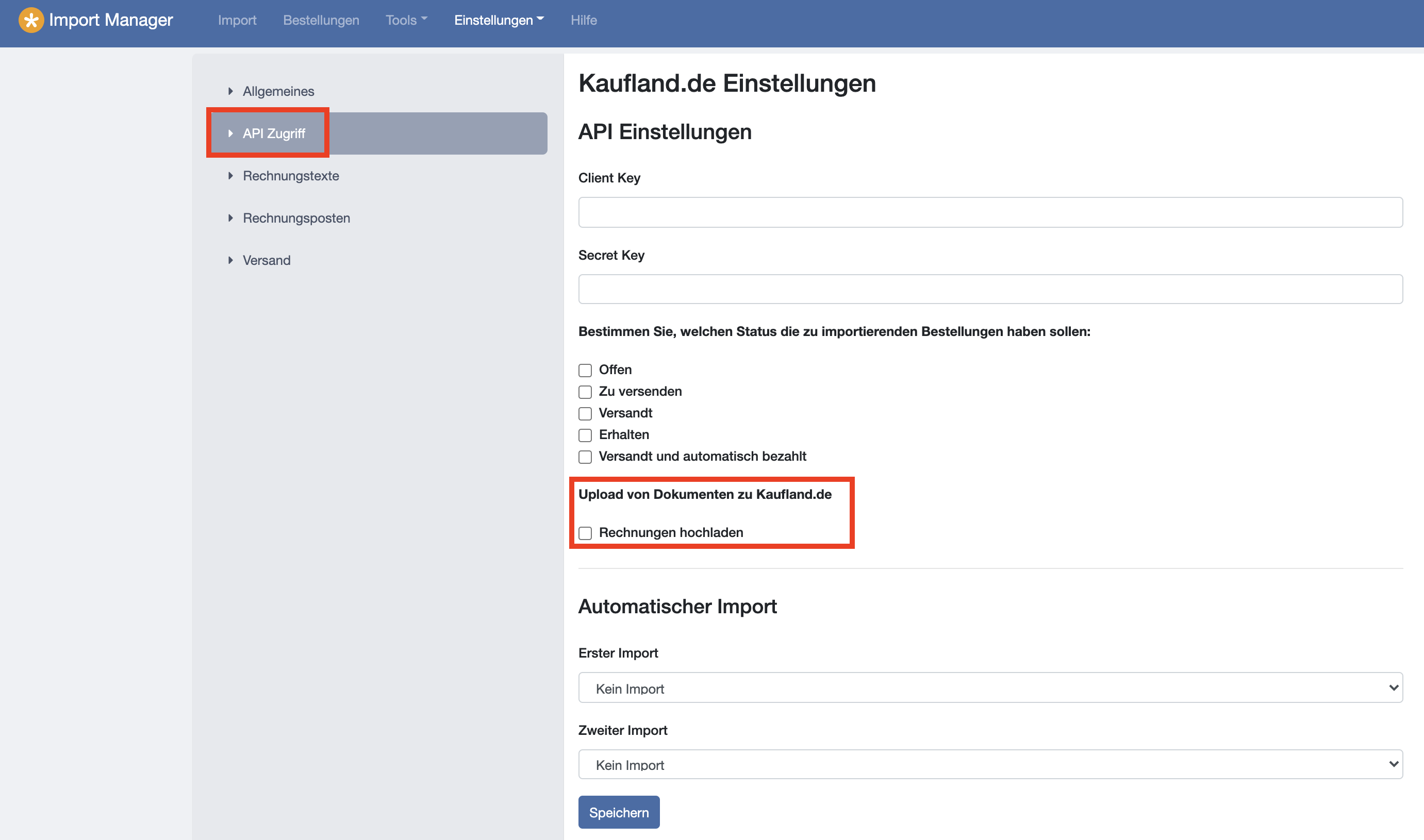Tick the Offen status checkbox
The image size is (1424, 840).
[x=585, y=370]
